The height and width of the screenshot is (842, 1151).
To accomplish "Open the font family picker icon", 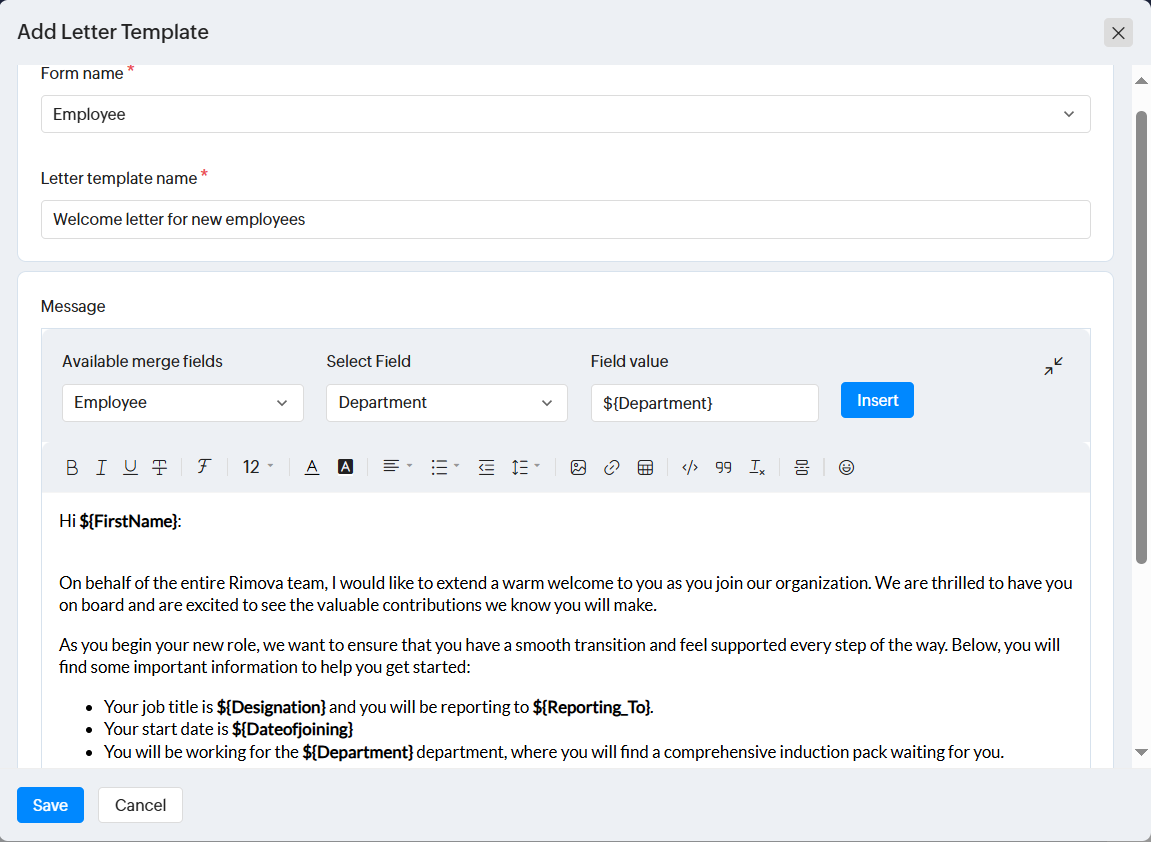I will tap(203, 467).
